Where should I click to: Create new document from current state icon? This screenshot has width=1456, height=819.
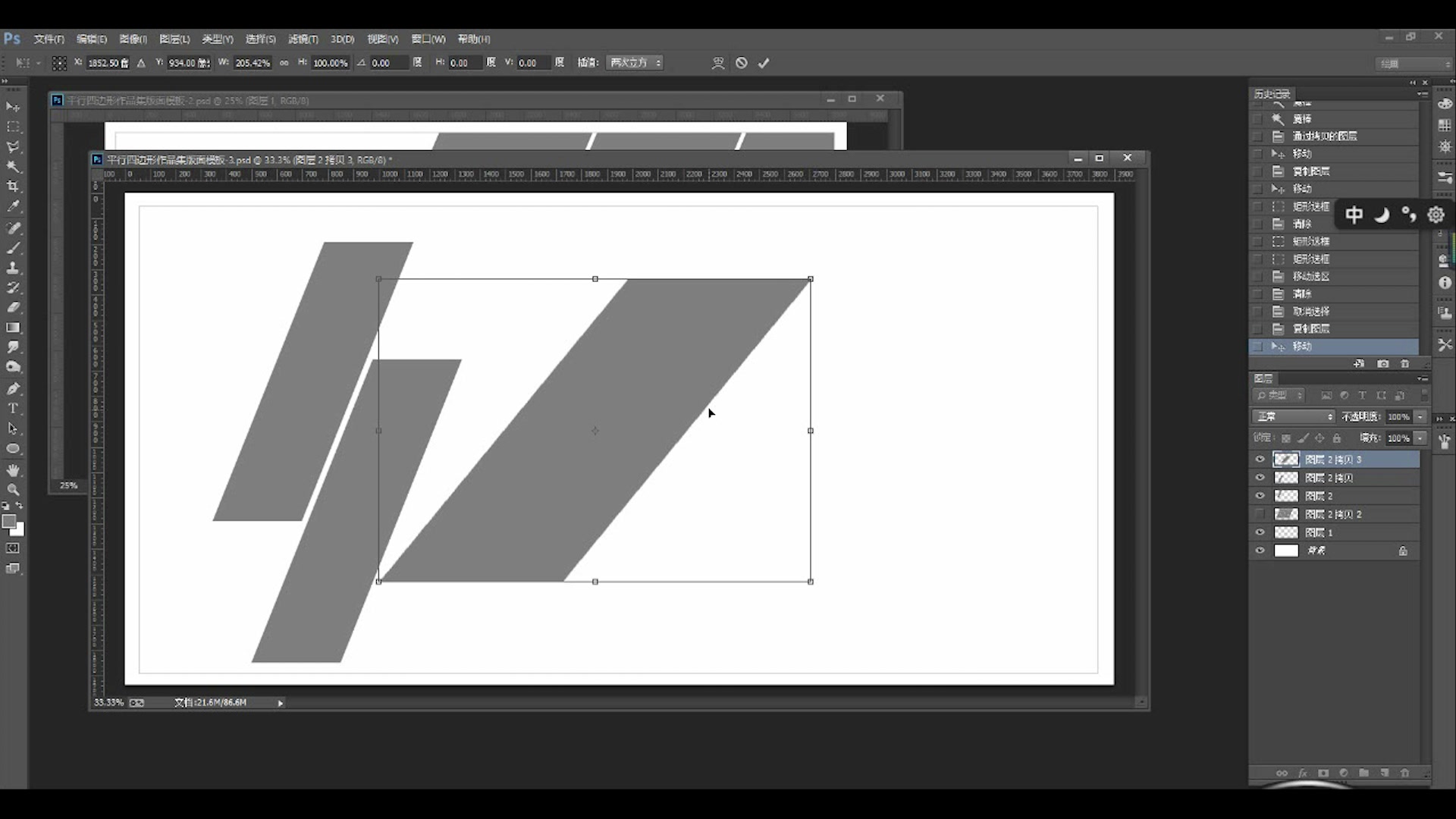[x=1359, y=364]
